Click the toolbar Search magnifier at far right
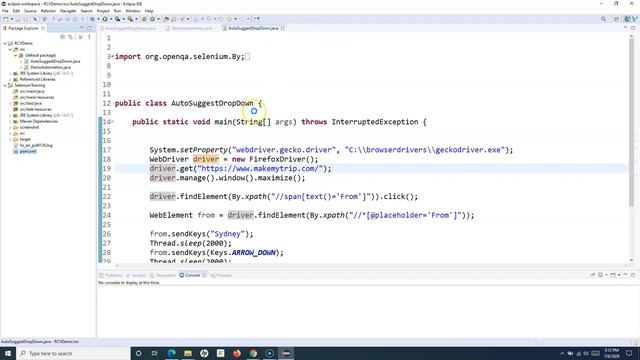Image resolution: width=640 pixels, height=360 pixels. pyautogui.click(x=604, y=19)
